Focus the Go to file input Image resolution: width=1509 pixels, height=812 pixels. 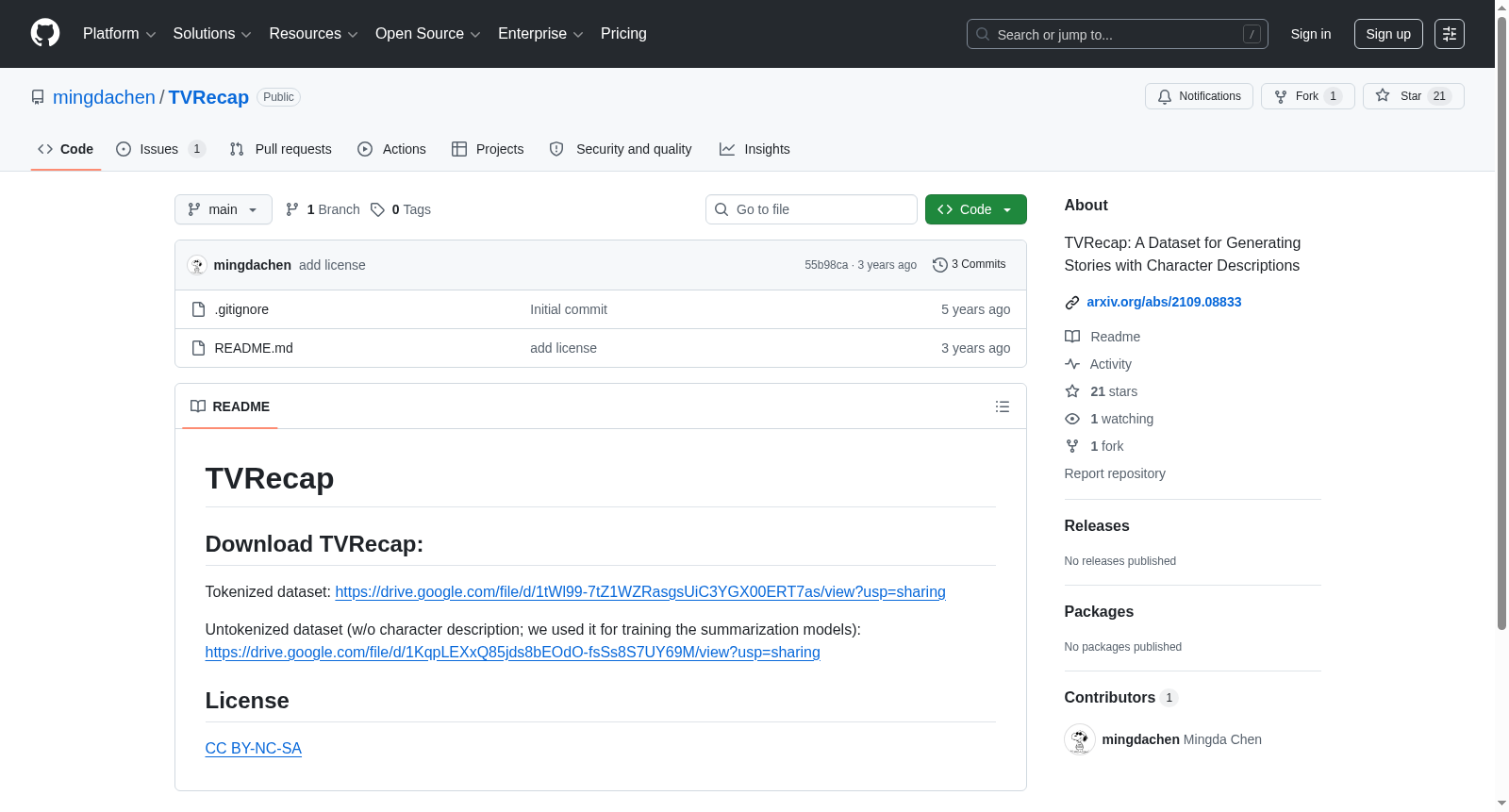coord(811,209)
